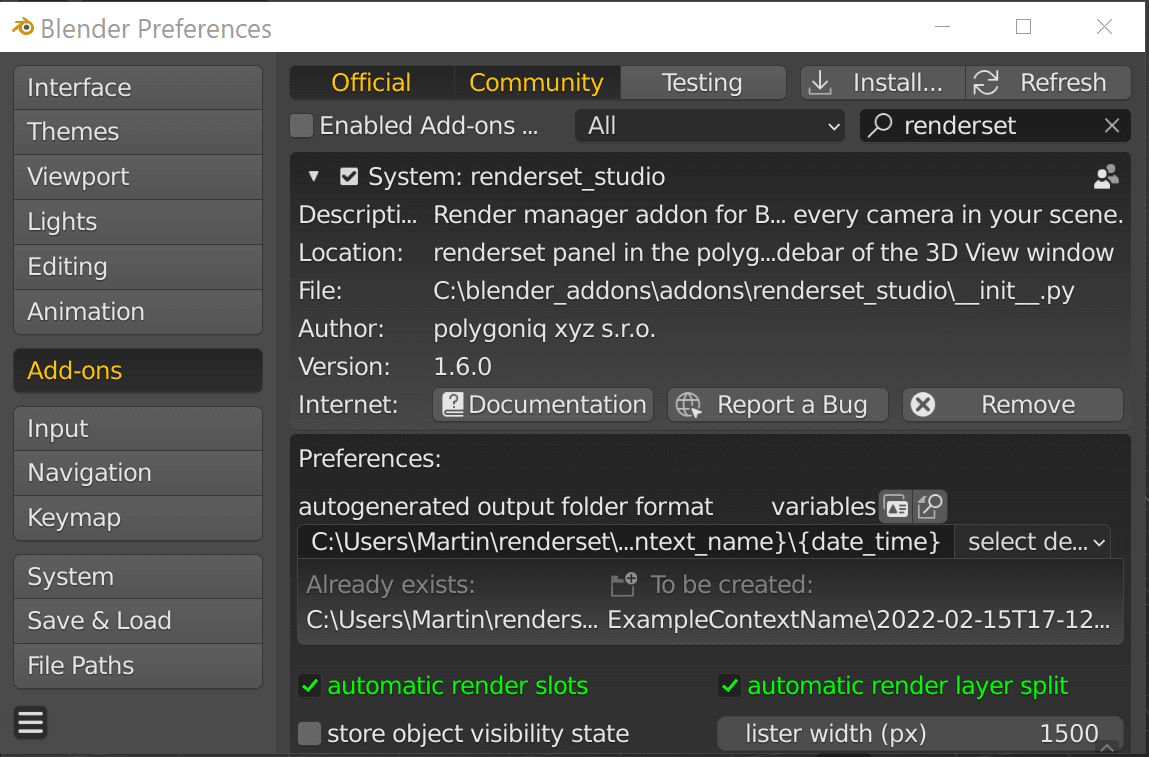Uncheck automatic render layer split
Viewport: 1149px width, 757px height.
tap(729, 686)
